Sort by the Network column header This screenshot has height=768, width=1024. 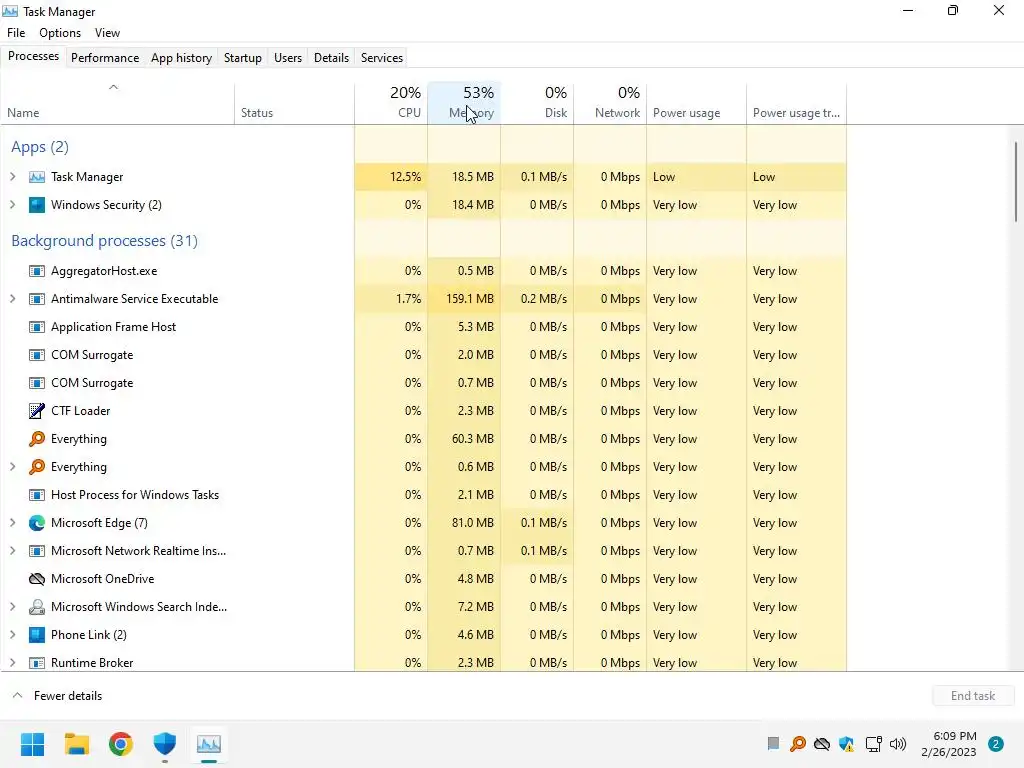(x=611, y=103)
